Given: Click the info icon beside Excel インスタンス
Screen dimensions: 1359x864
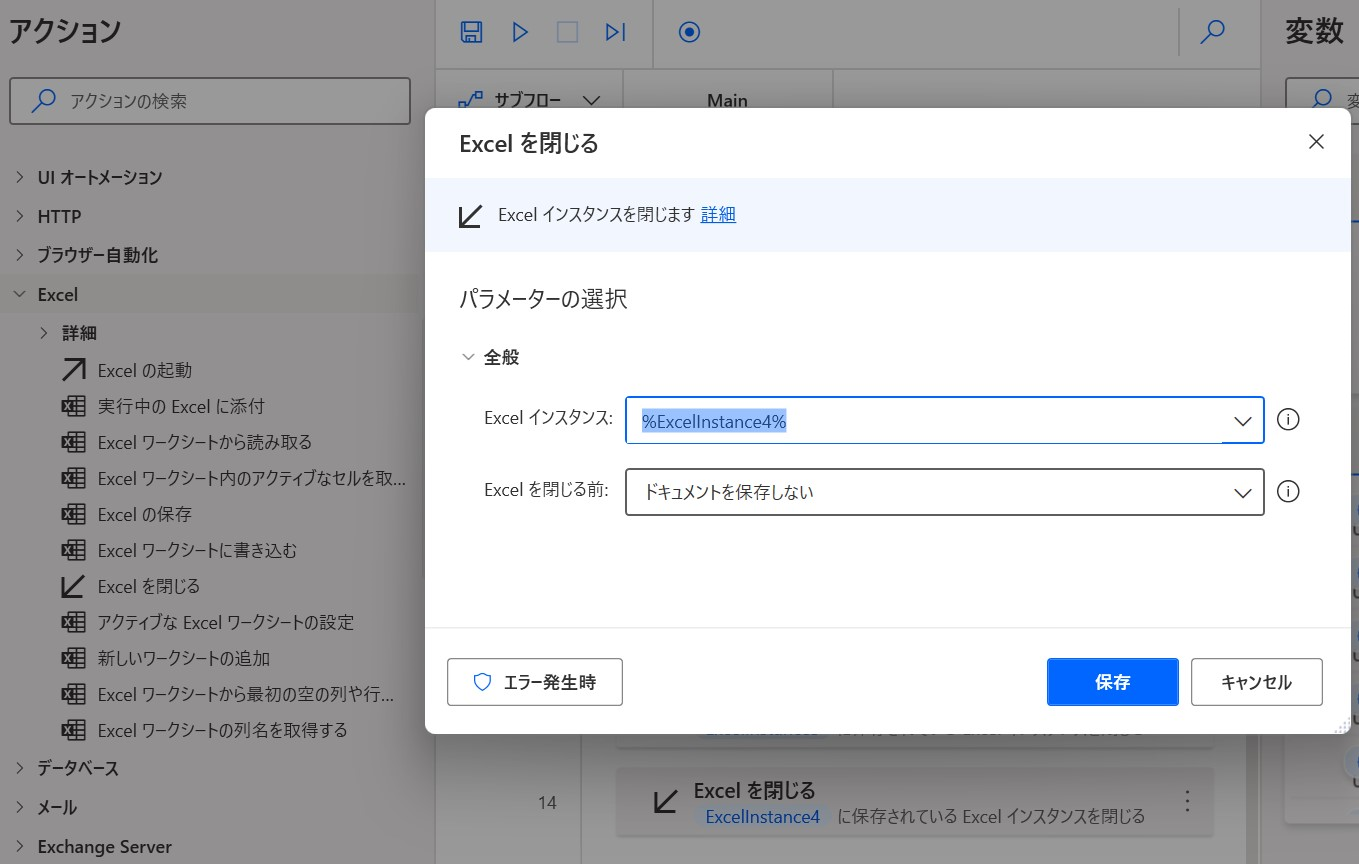Looking at the screenshot, I should pos(1288,420).
